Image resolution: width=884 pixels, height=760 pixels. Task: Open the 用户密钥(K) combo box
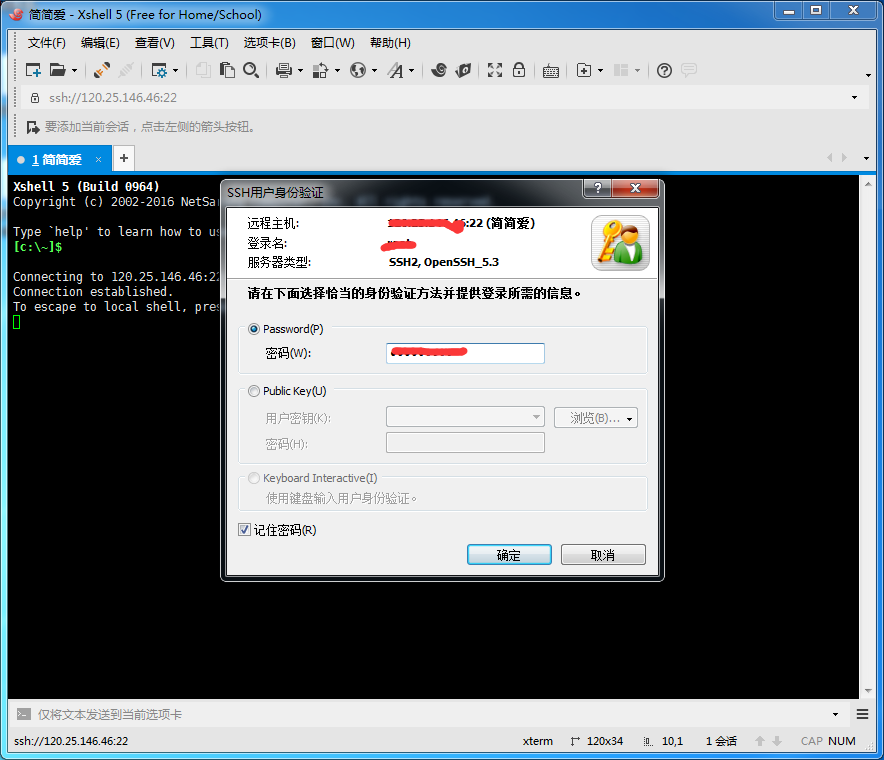(465, 417)
